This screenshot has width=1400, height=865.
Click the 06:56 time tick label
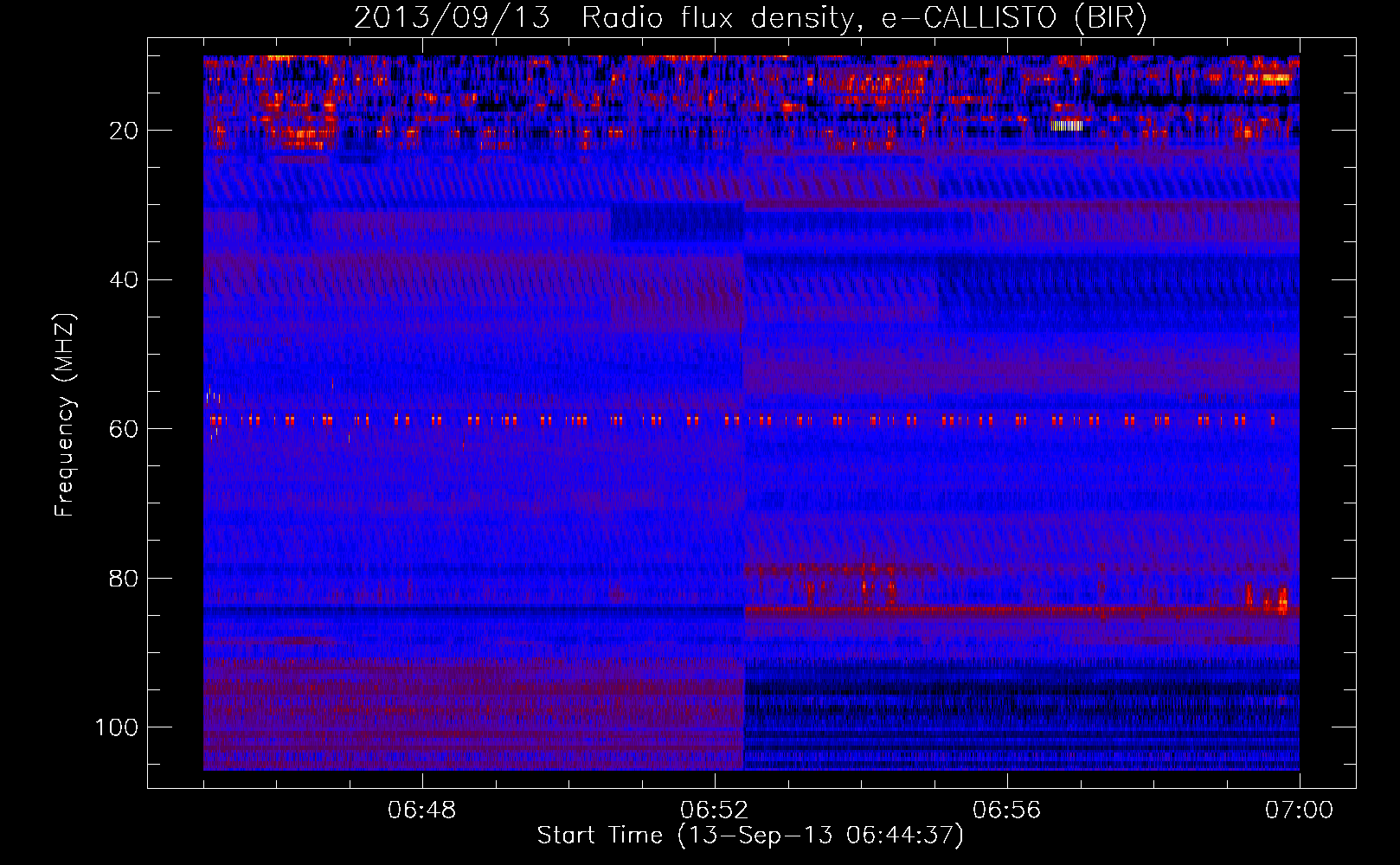(1006, 811)
